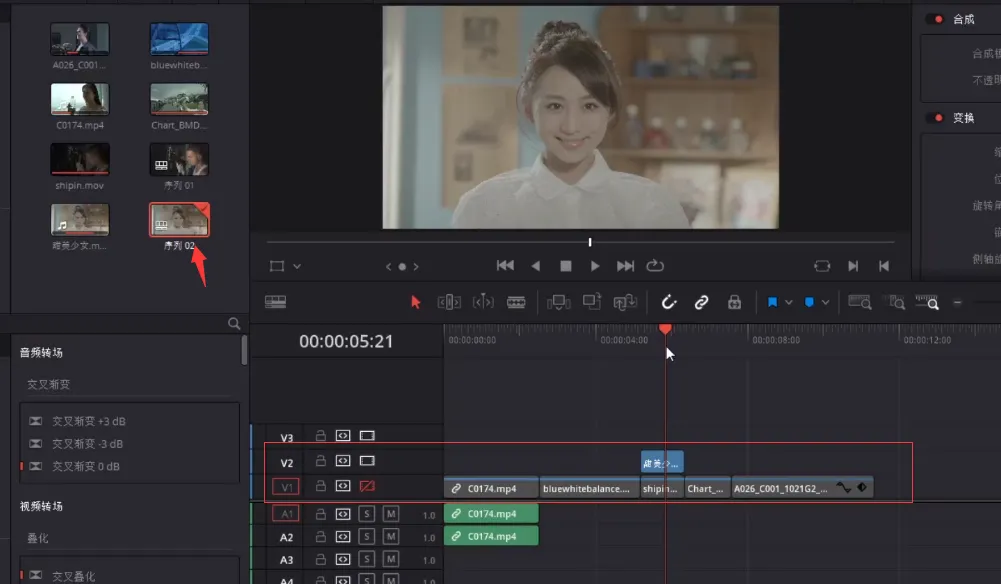Screen dimensions: 1001x584
Task: Expand the viewer transform mode dropdown
Action: click(x=297, y=267)
